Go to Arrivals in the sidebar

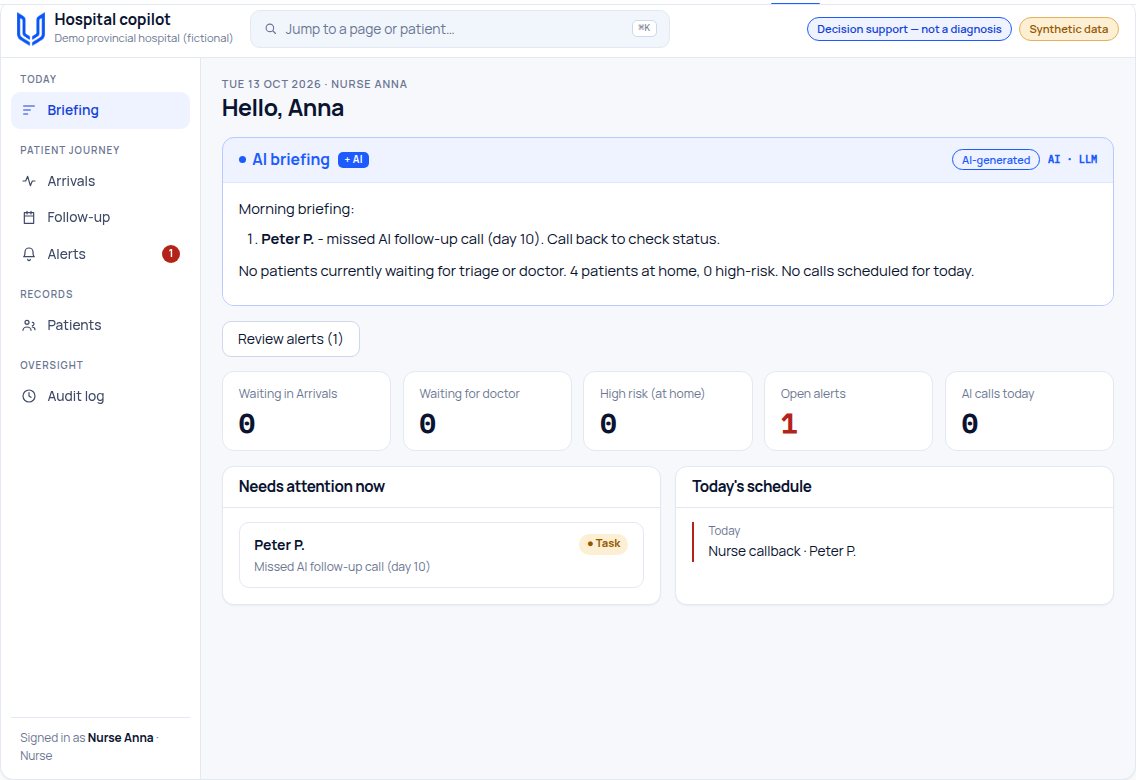point(101,181)
